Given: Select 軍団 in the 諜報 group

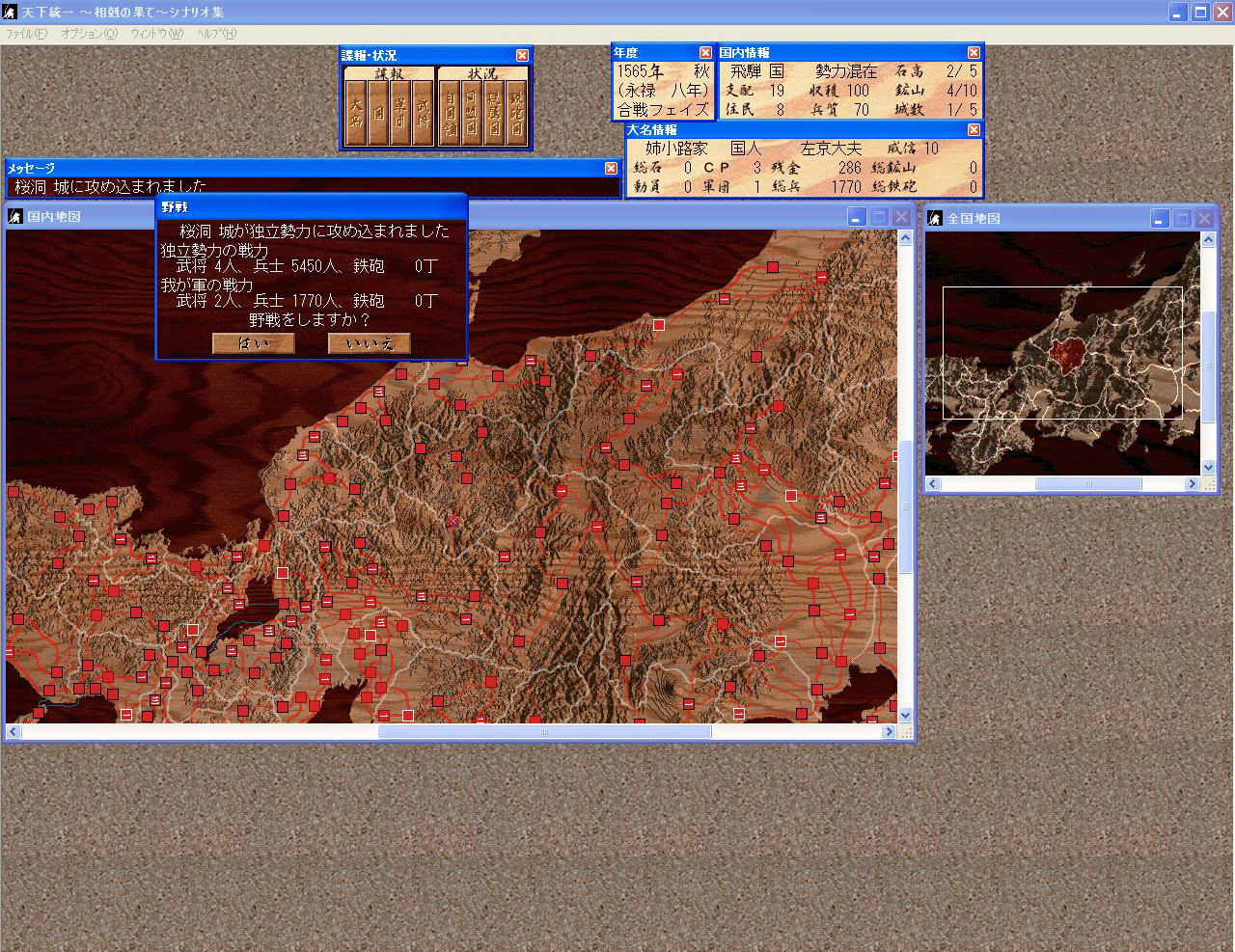Looking at the screenshot, I should (x=400, y=113).
